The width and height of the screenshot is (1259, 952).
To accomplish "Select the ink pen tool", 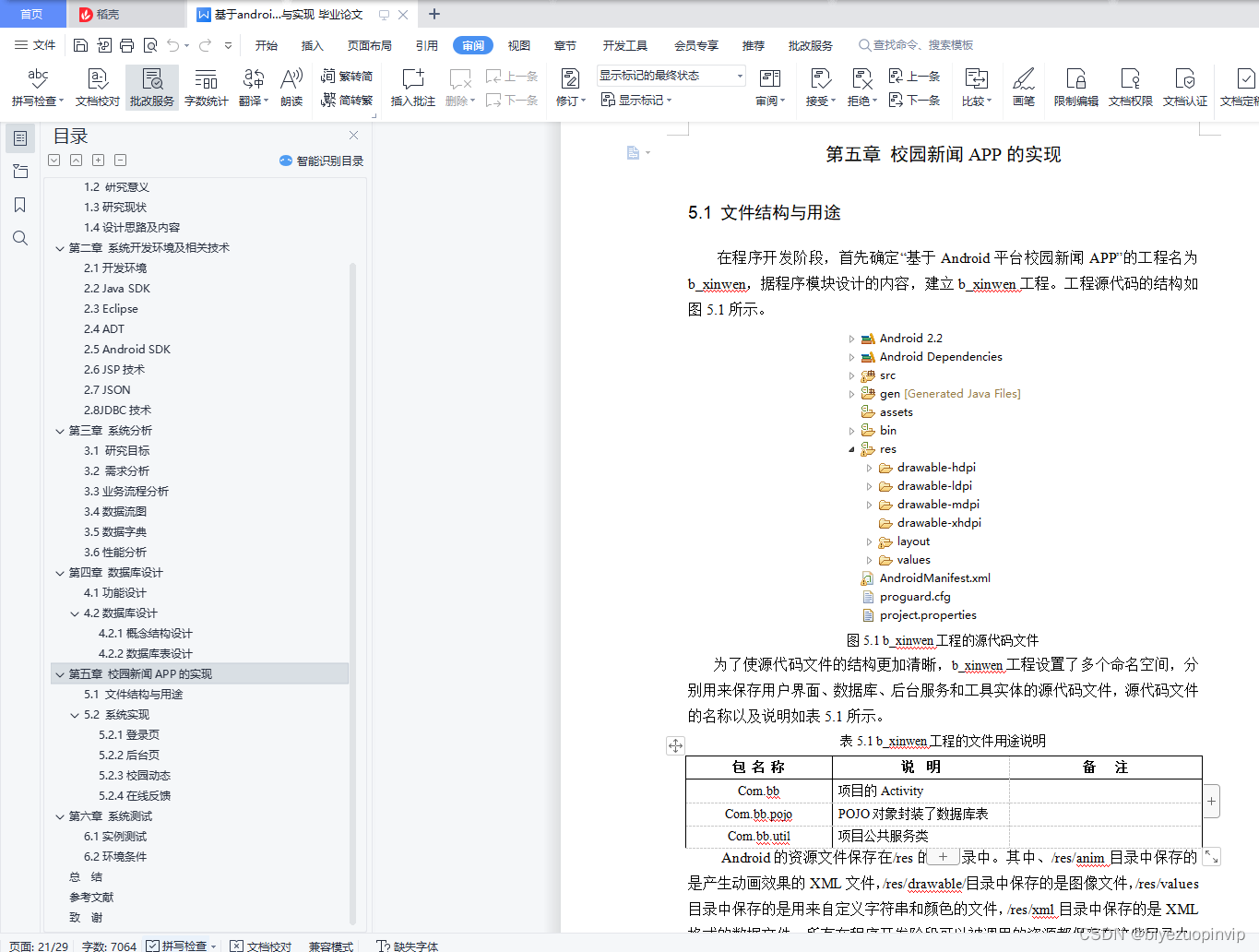I will coord(1024,88).
